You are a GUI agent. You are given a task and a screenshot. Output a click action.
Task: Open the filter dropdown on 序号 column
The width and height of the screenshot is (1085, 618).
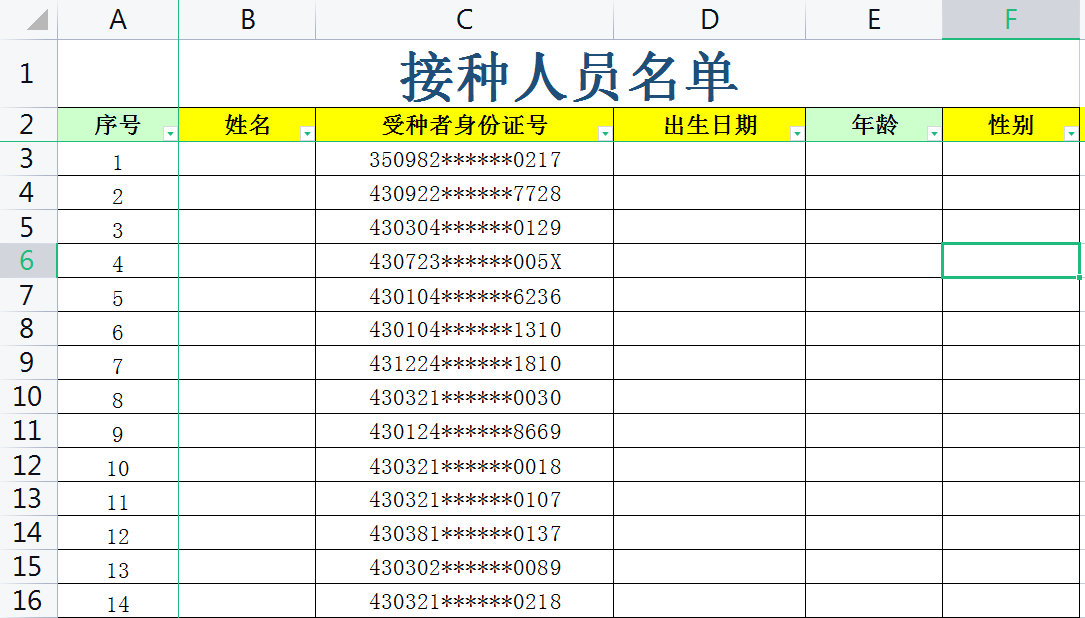[x=171, y=130]
